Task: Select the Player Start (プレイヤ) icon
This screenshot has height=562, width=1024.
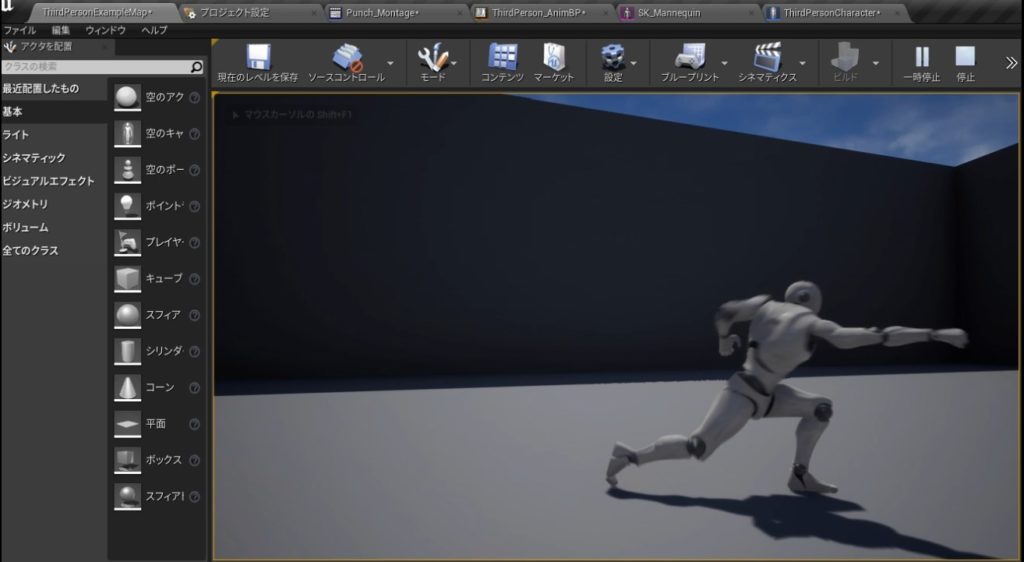Action: (x=127, y=242)
